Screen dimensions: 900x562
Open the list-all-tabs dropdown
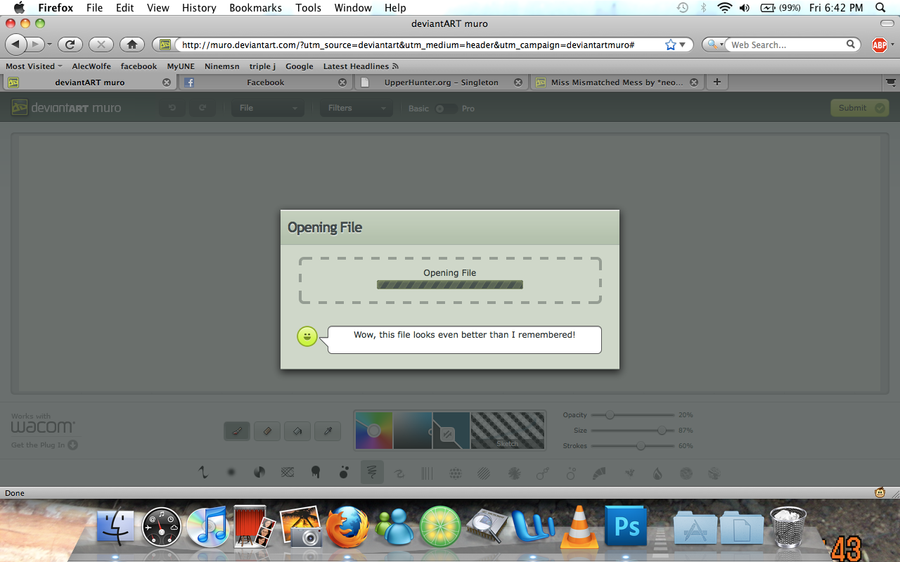[x=890, y=82]
